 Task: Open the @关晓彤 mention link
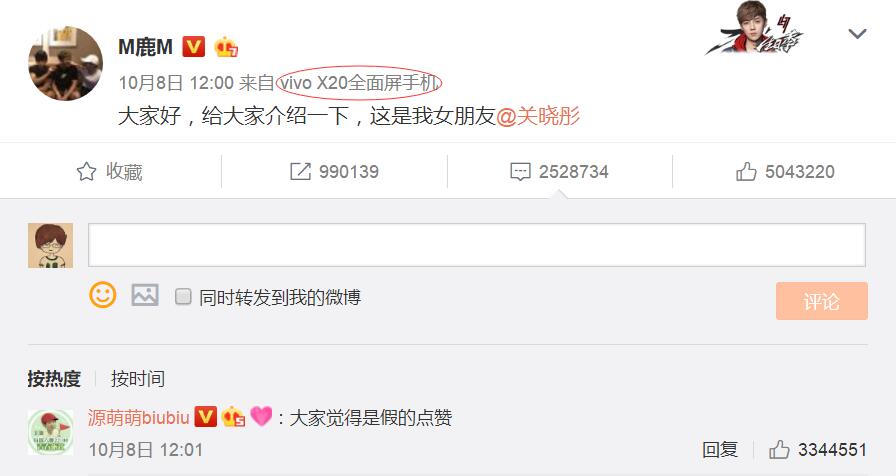pyautogui.click(x=538, y=116)
